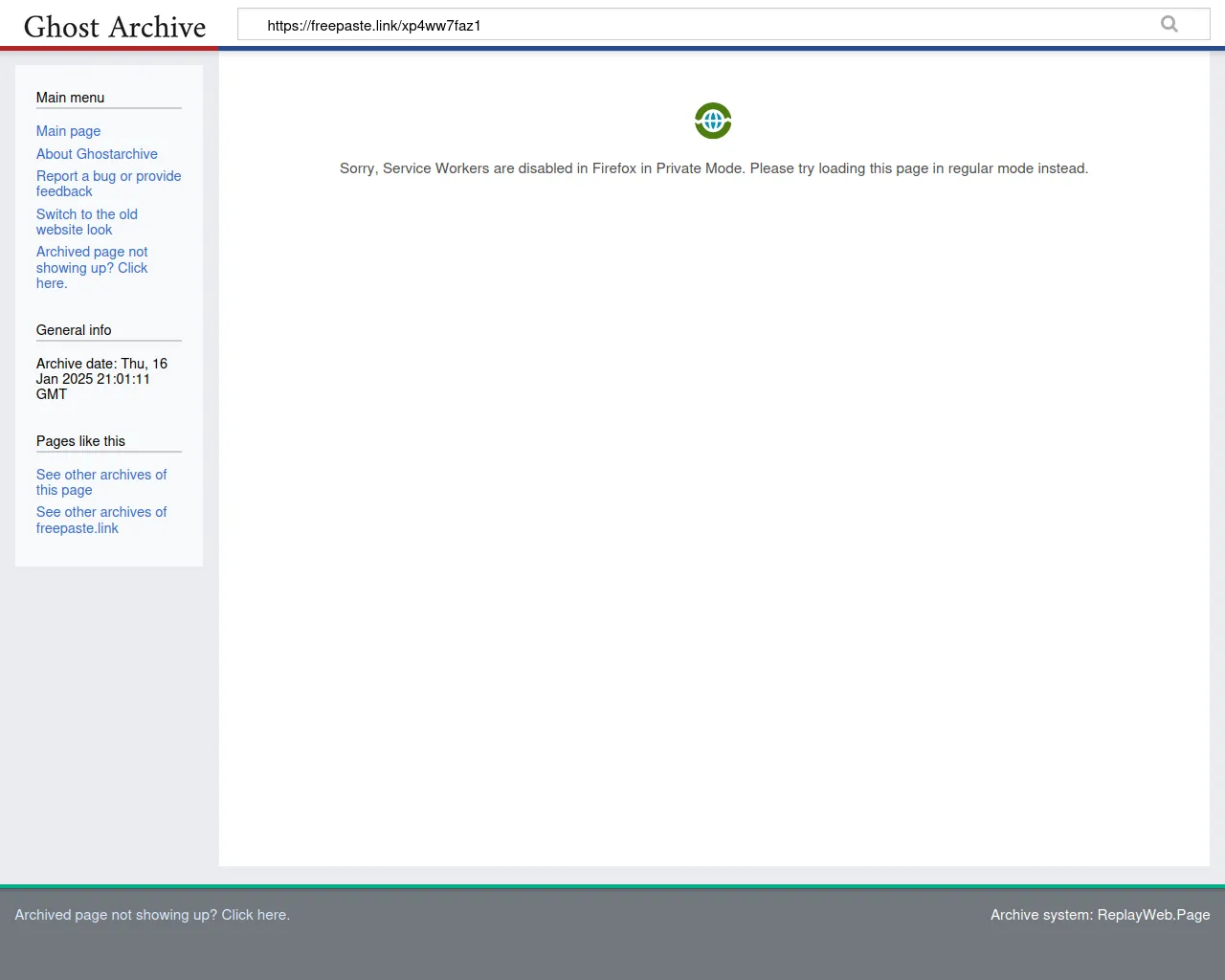Viewport: 1225px width, 980px height.
Task: Focus the archived URL input field
Action: click(699, 26)
